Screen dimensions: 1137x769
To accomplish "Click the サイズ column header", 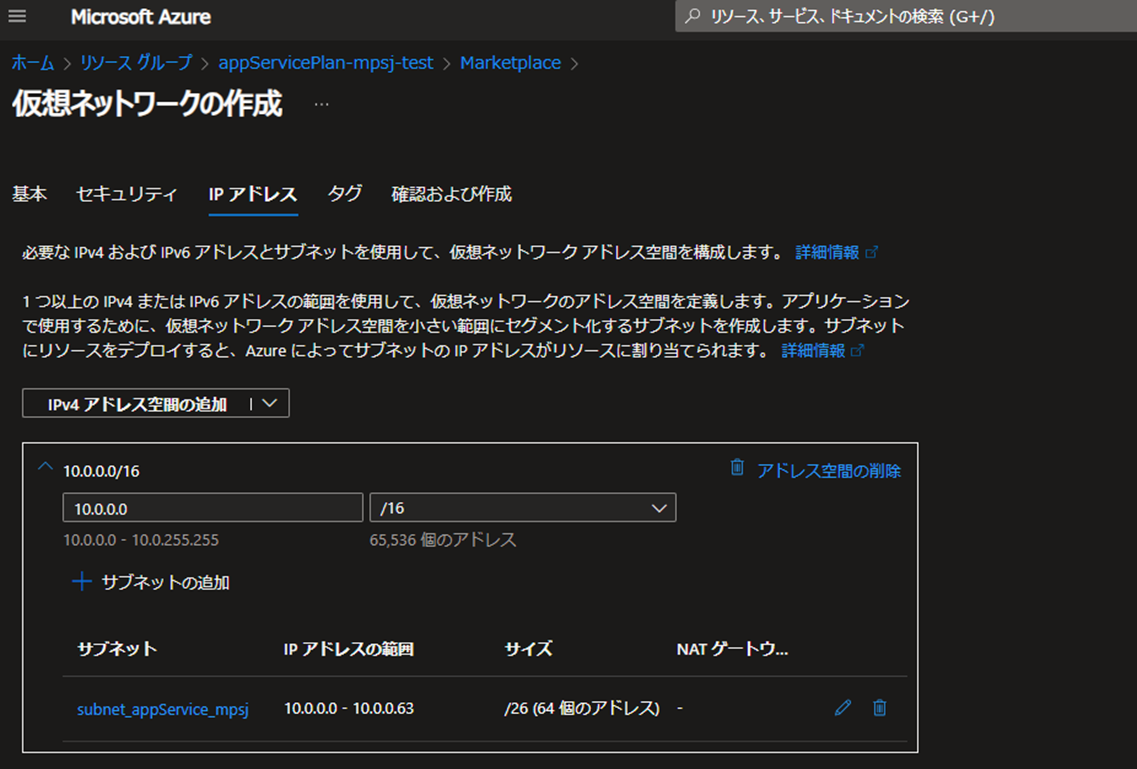I will tap(528, 649).
